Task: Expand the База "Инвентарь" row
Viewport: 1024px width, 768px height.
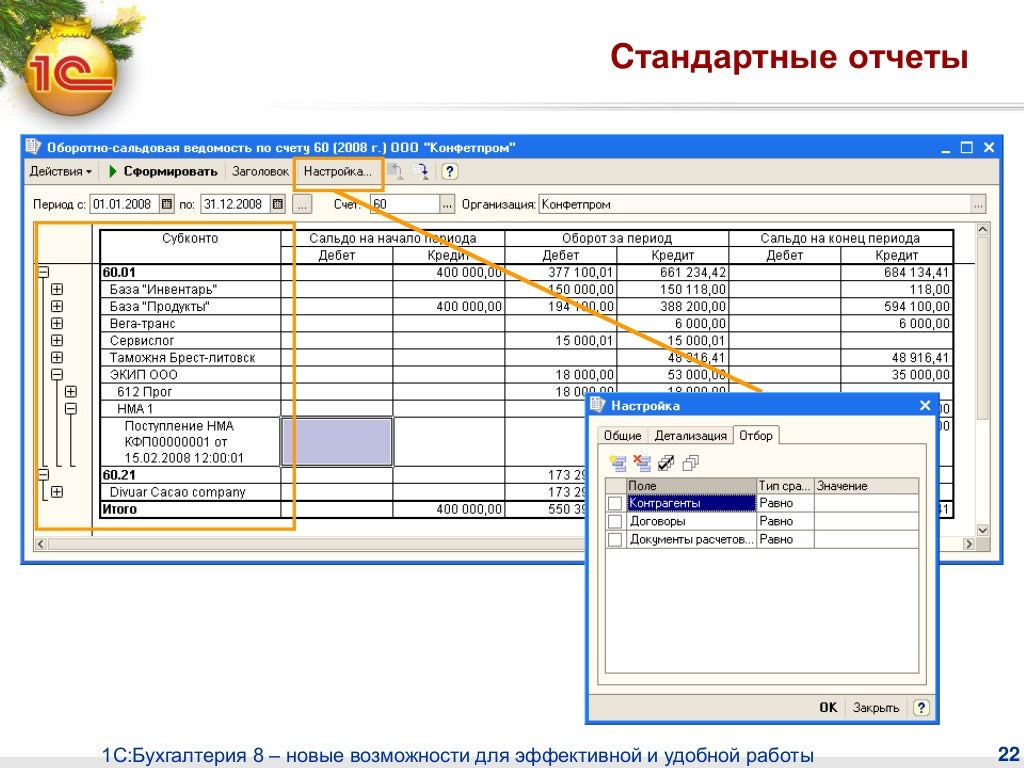Action: [x=57, y=289]
